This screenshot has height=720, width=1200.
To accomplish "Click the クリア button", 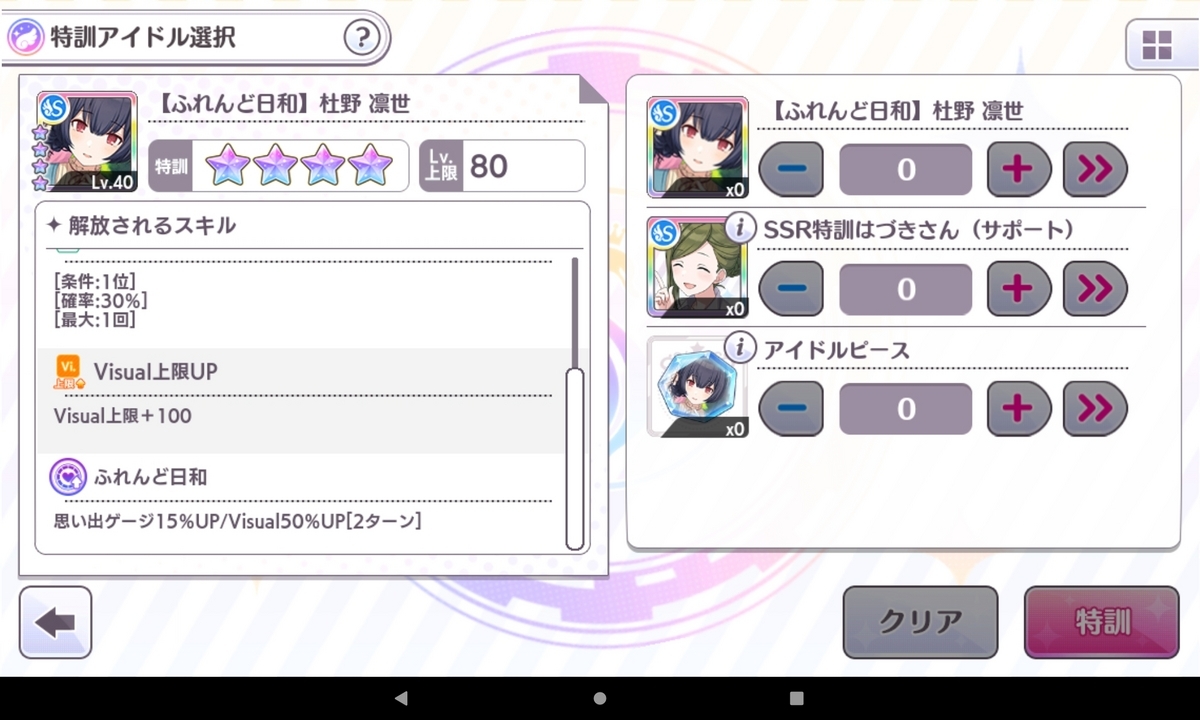I will [920, 622].
